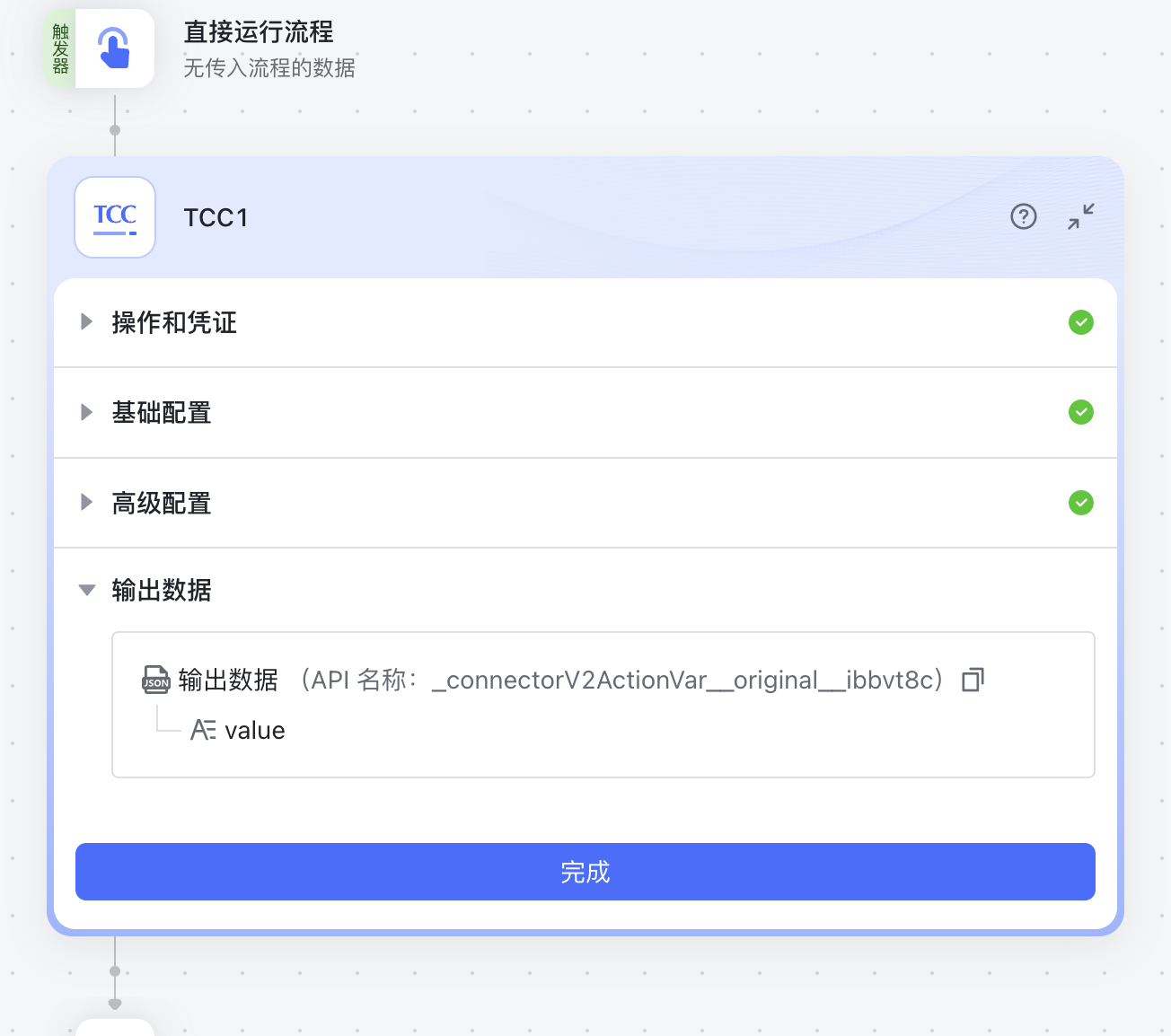Click the green check for 基础配置

click(x=1081, y=412)
